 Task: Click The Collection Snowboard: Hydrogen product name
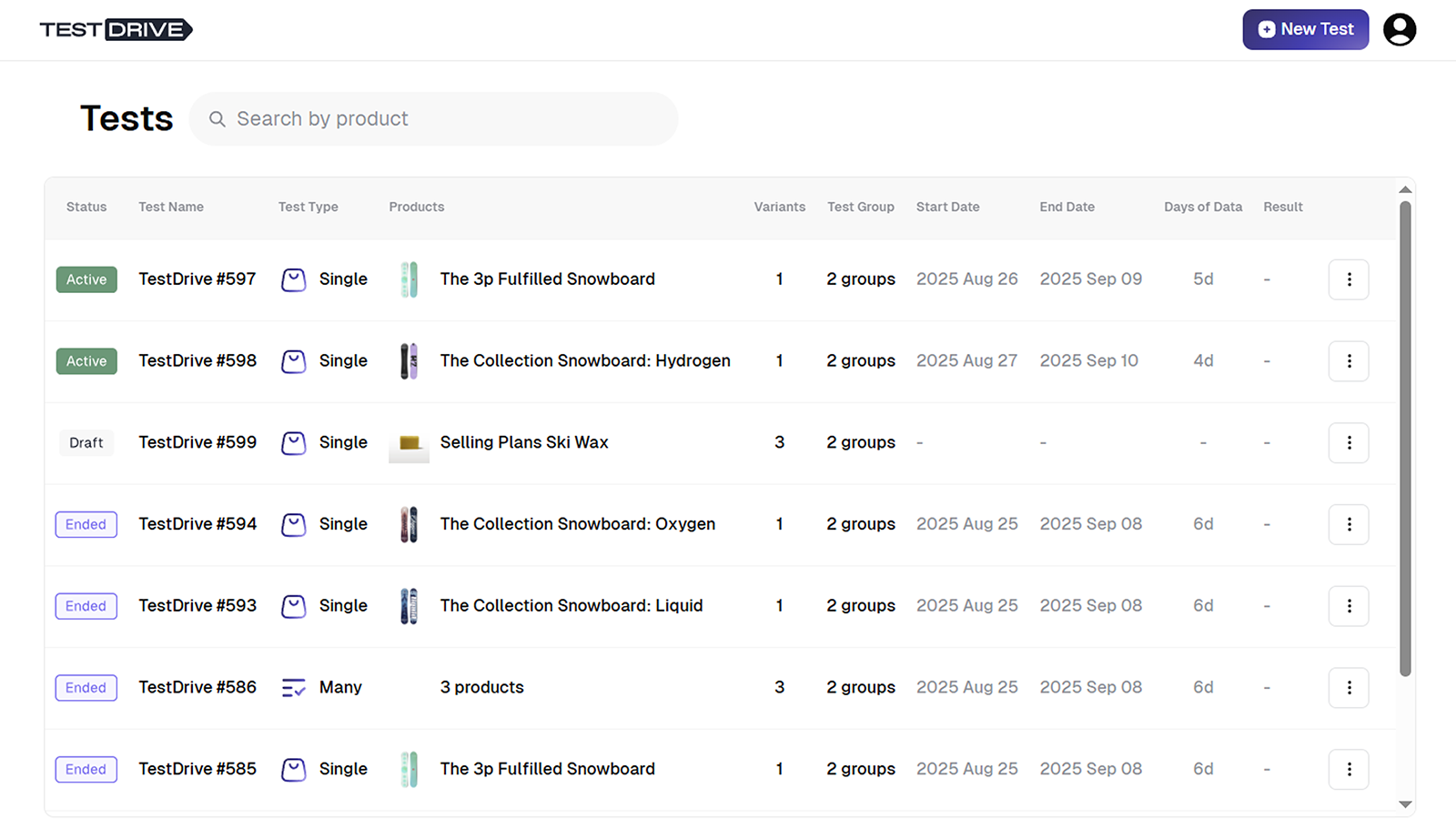[x=585, y=361]
